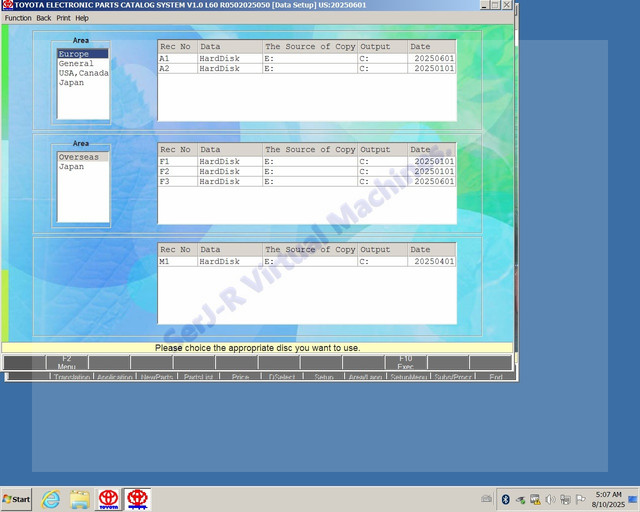Select USA,Canada in the top Area list
Viewport: 640px width, 512px height.
pos(83,73)
